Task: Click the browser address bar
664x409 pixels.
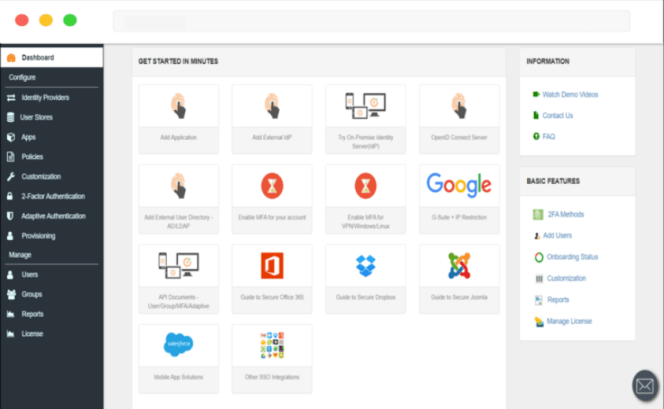Action: click(x=371, y=21)
